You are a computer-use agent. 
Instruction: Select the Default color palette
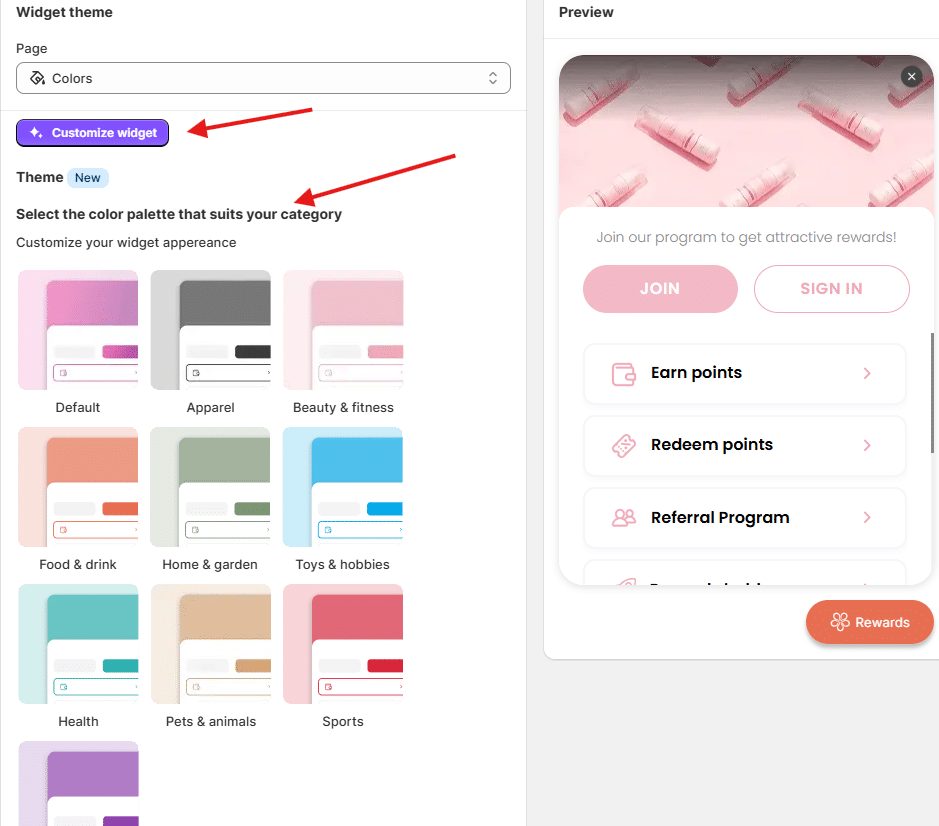(x=78, y=329)
